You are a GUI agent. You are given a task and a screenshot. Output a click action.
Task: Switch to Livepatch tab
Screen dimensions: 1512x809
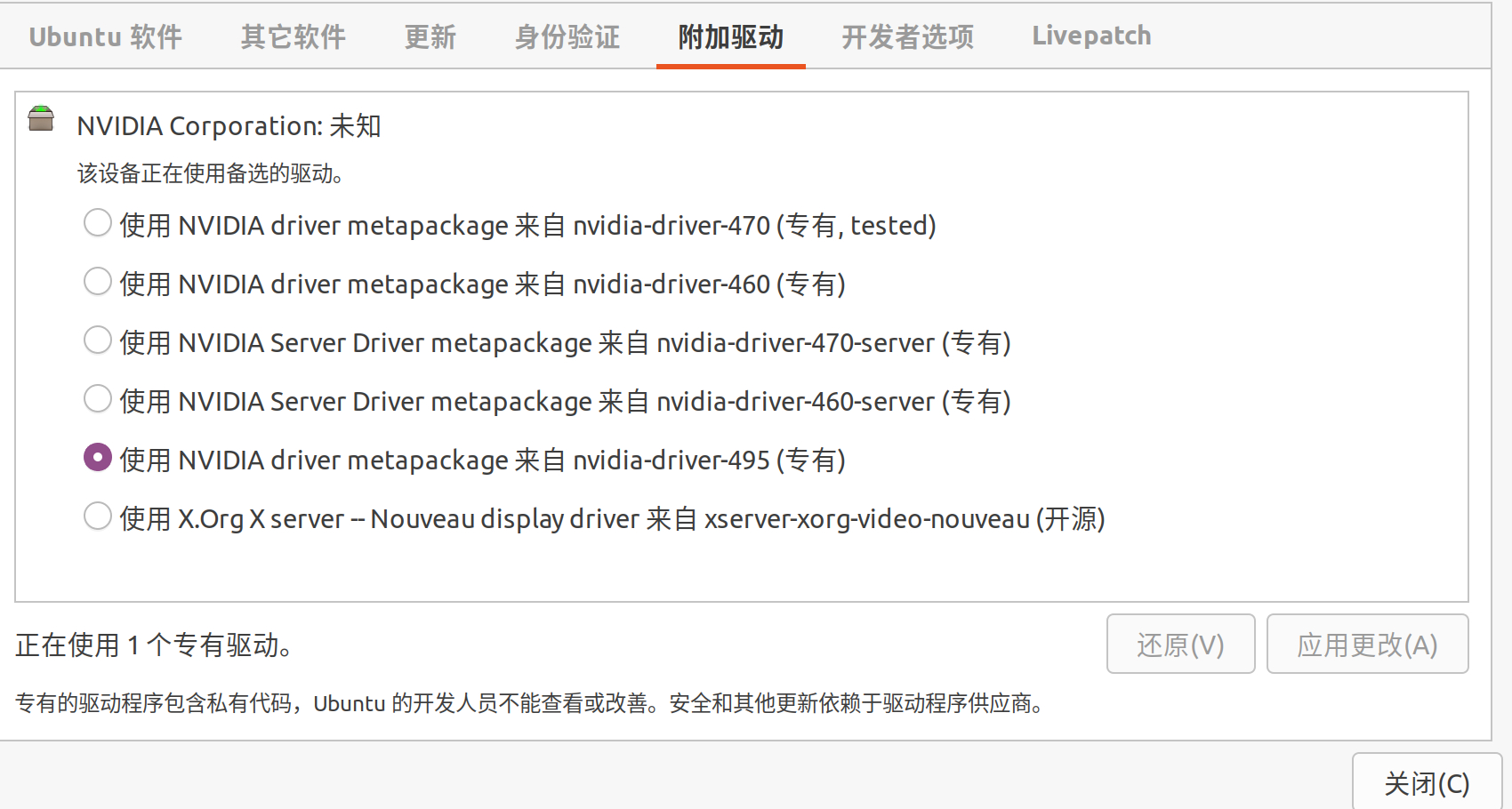tap(1091, 36)
